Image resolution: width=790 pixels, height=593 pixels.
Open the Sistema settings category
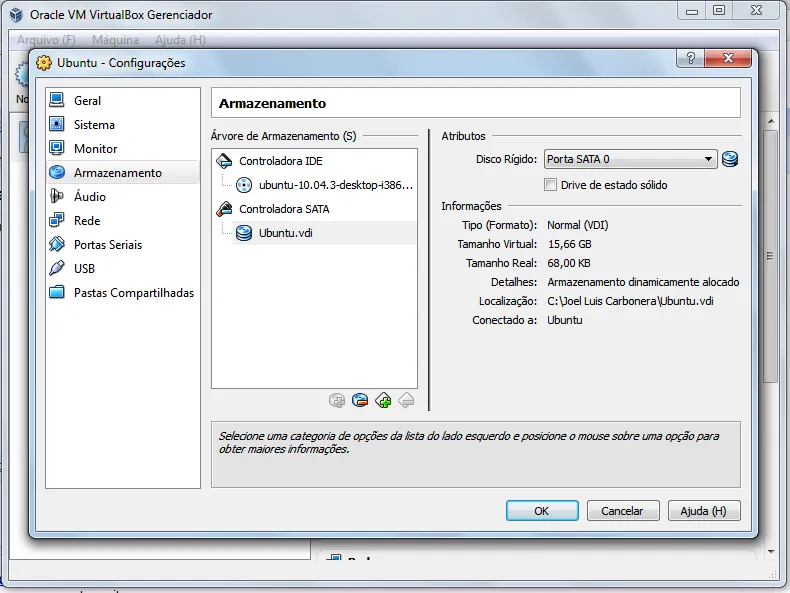(x=122, y=124)
